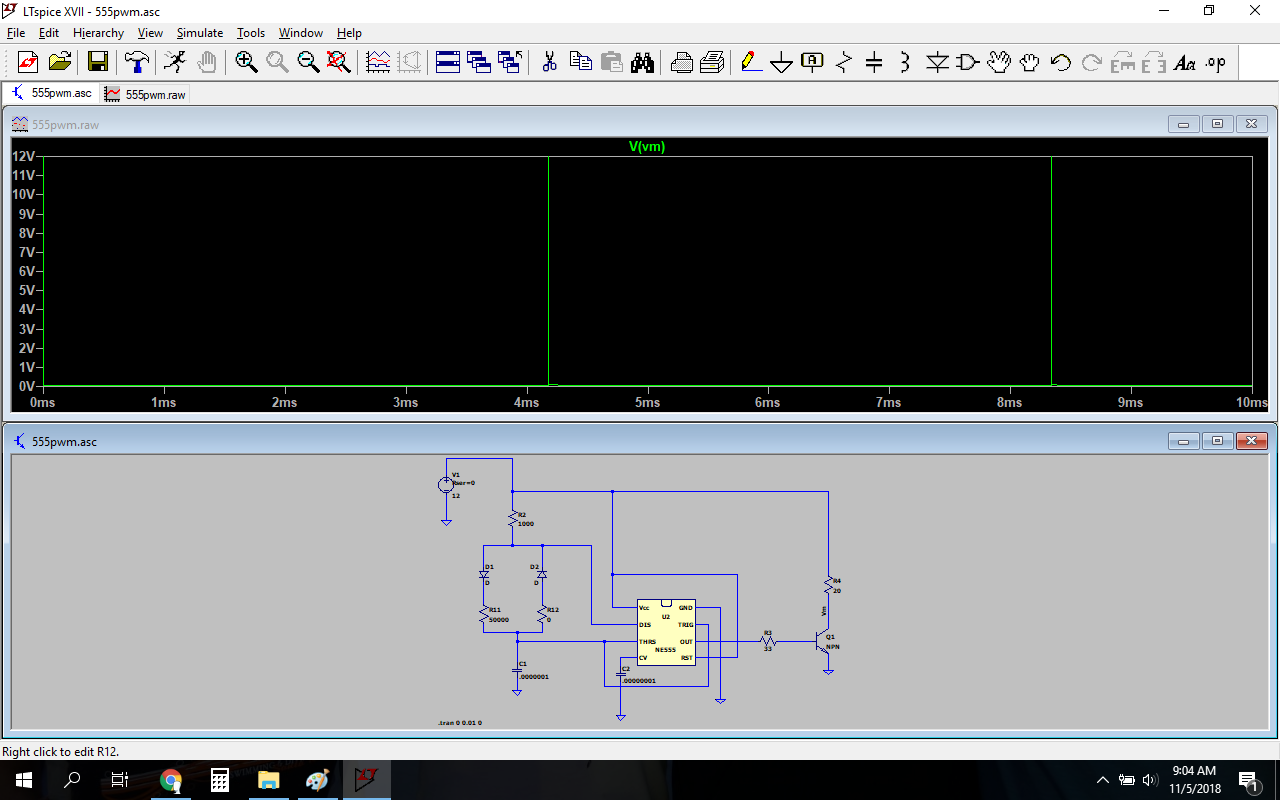1280x800 pixels.
Task: Switch to the 555pwm.asc tab
Action: click(51, 93)
